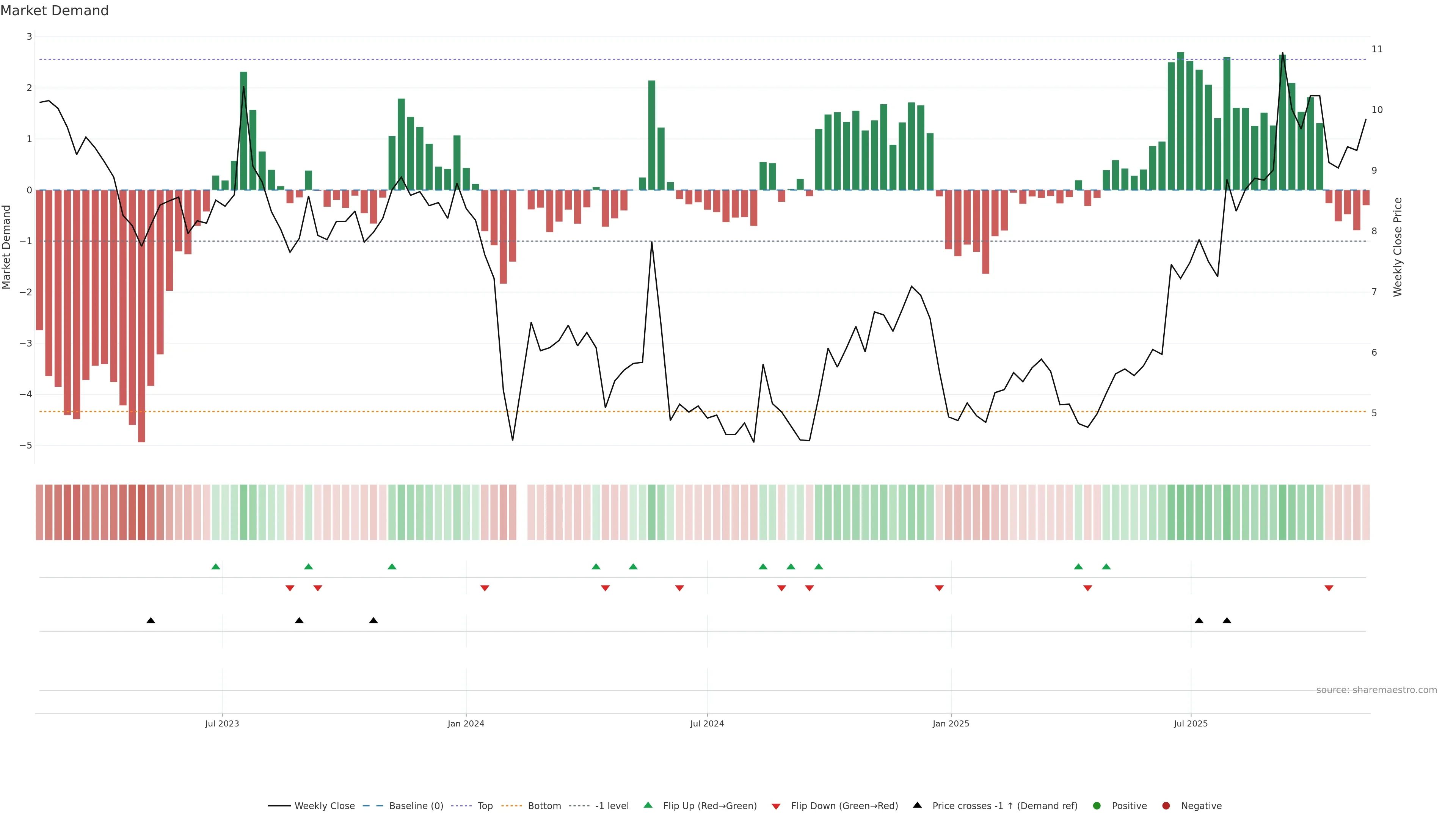
Task: Click Flip Up green triangle legend icon
Action: [648, 805]
